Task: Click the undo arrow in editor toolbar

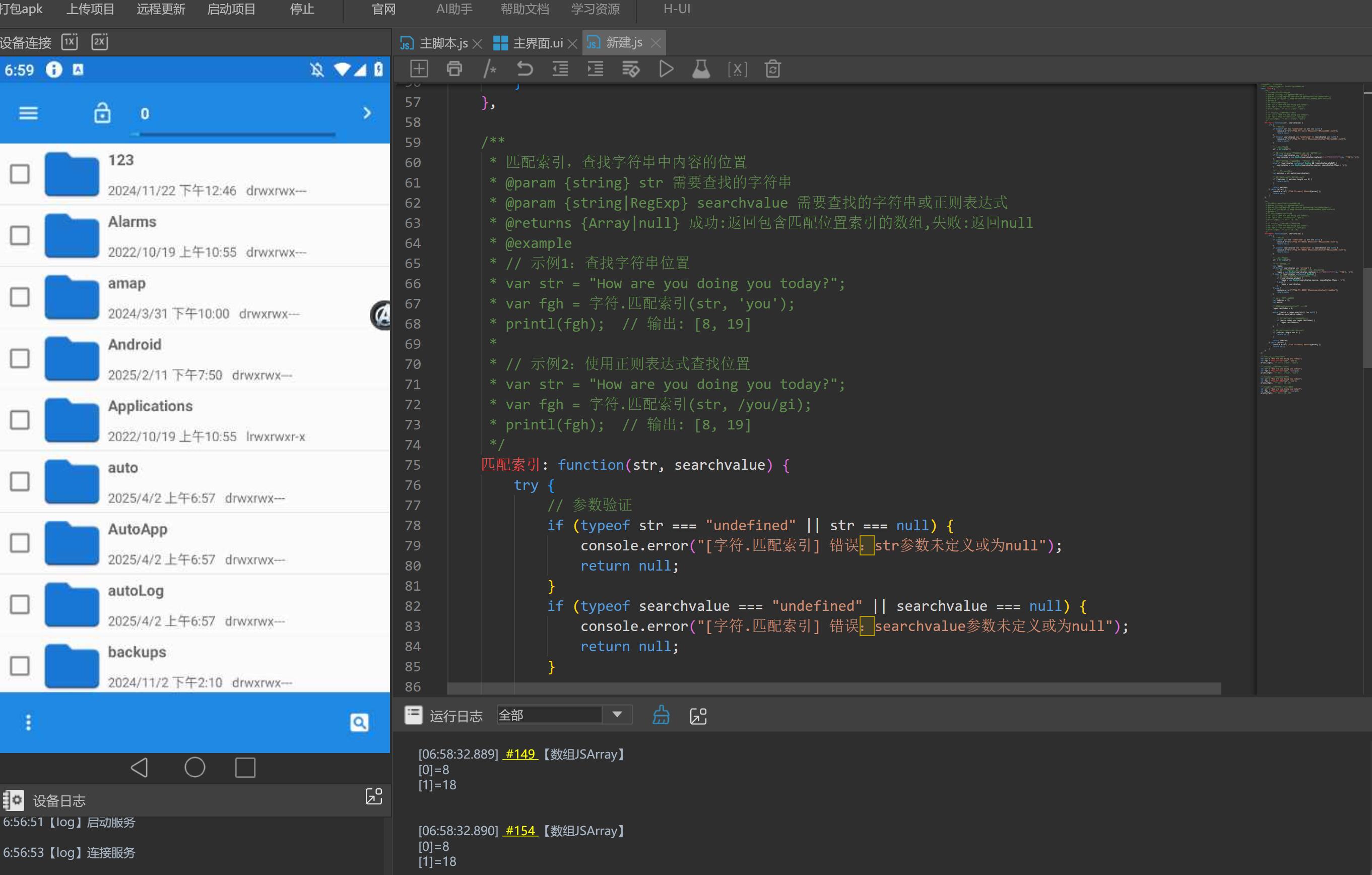Action: 524,69
